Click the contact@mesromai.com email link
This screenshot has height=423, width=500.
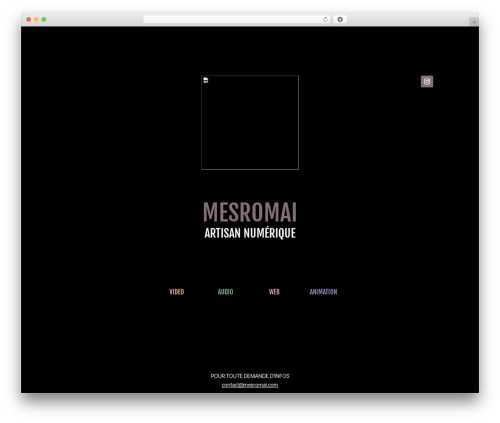coord(250,385)
